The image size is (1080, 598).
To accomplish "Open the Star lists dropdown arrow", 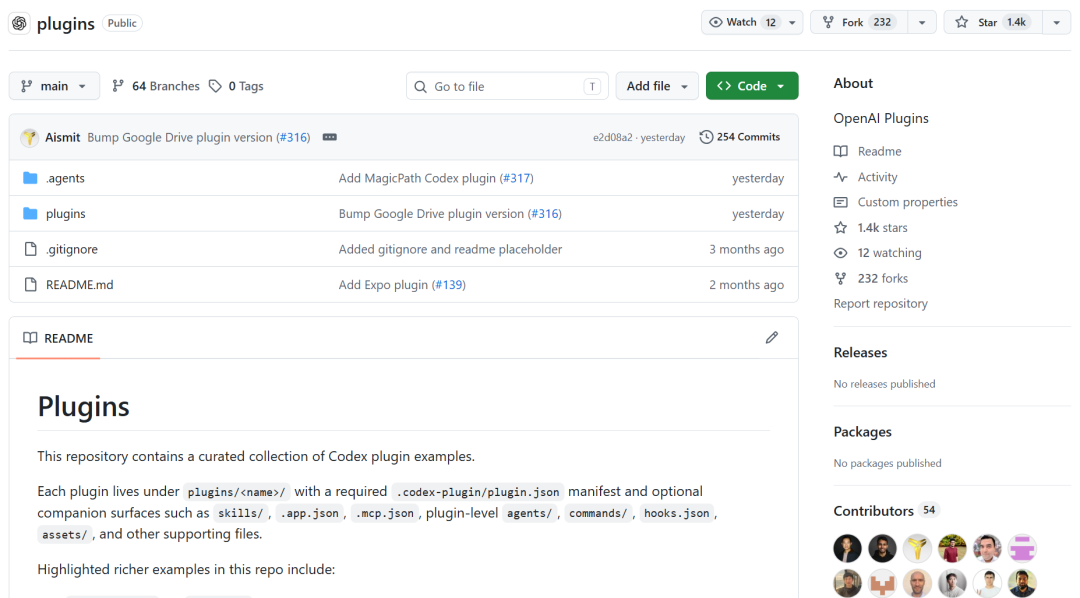I will coord(1057,22).
